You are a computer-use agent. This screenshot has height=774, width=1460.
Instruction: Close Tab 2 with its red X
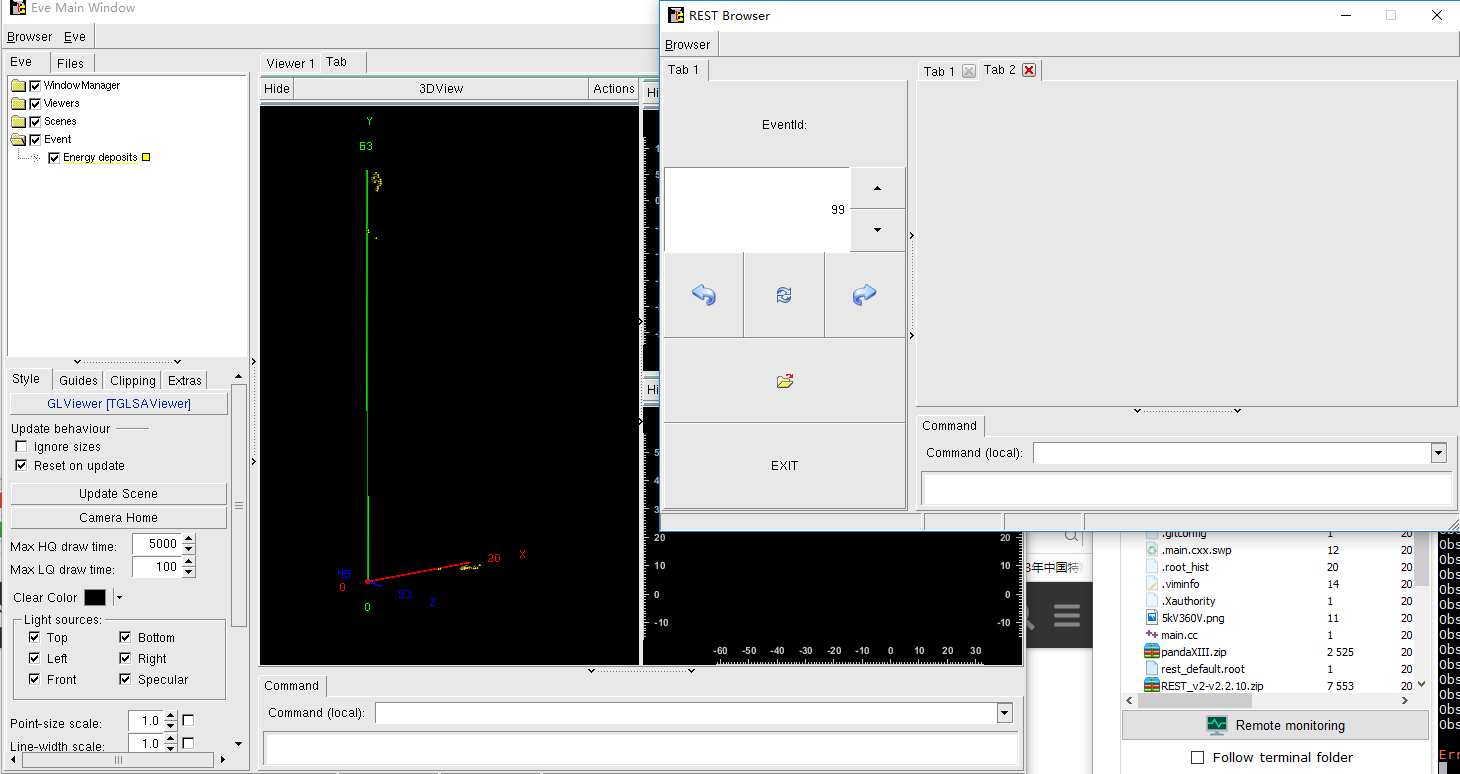click(x=1029, y=70)
